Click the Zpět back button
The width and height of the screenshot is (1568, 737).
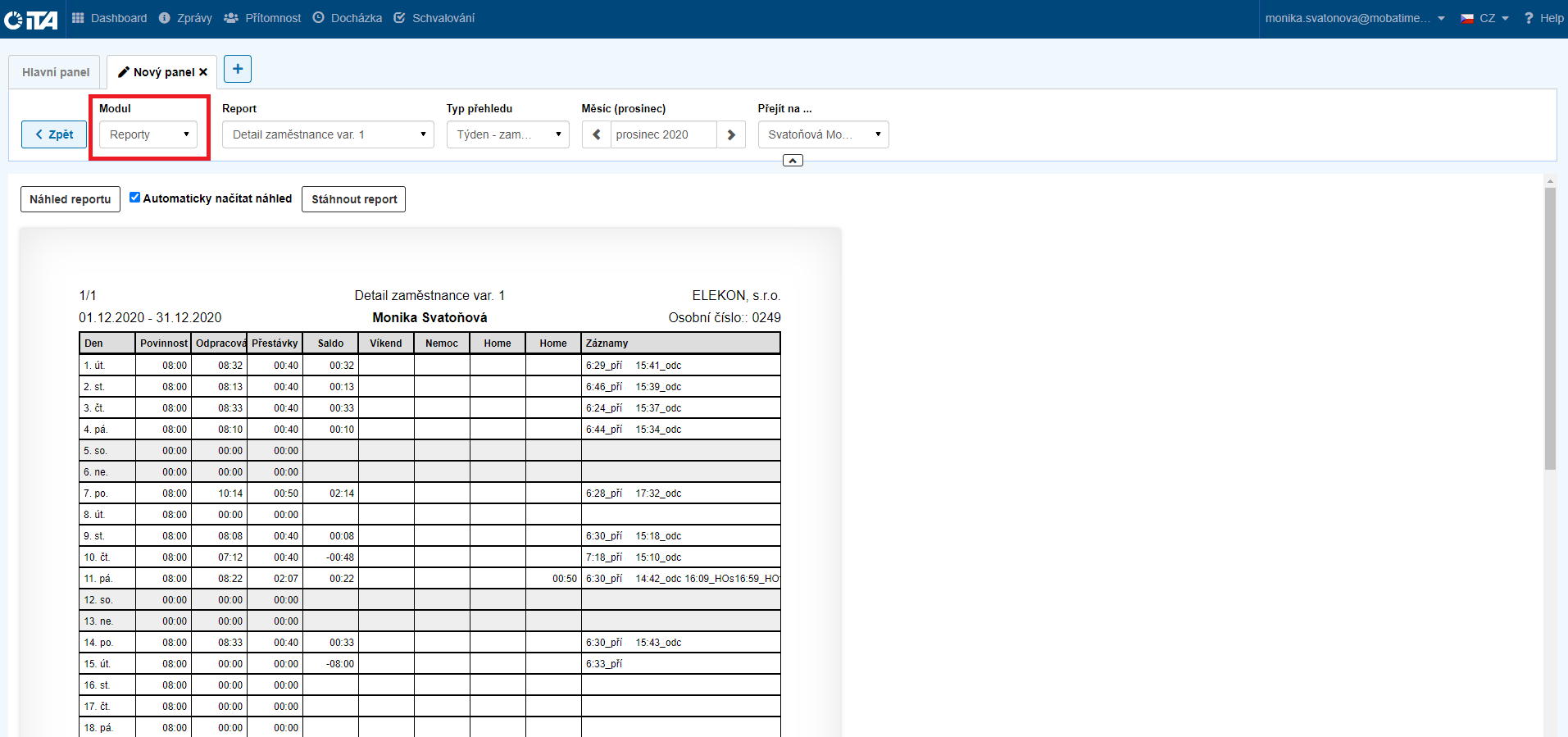click(54, 134)
